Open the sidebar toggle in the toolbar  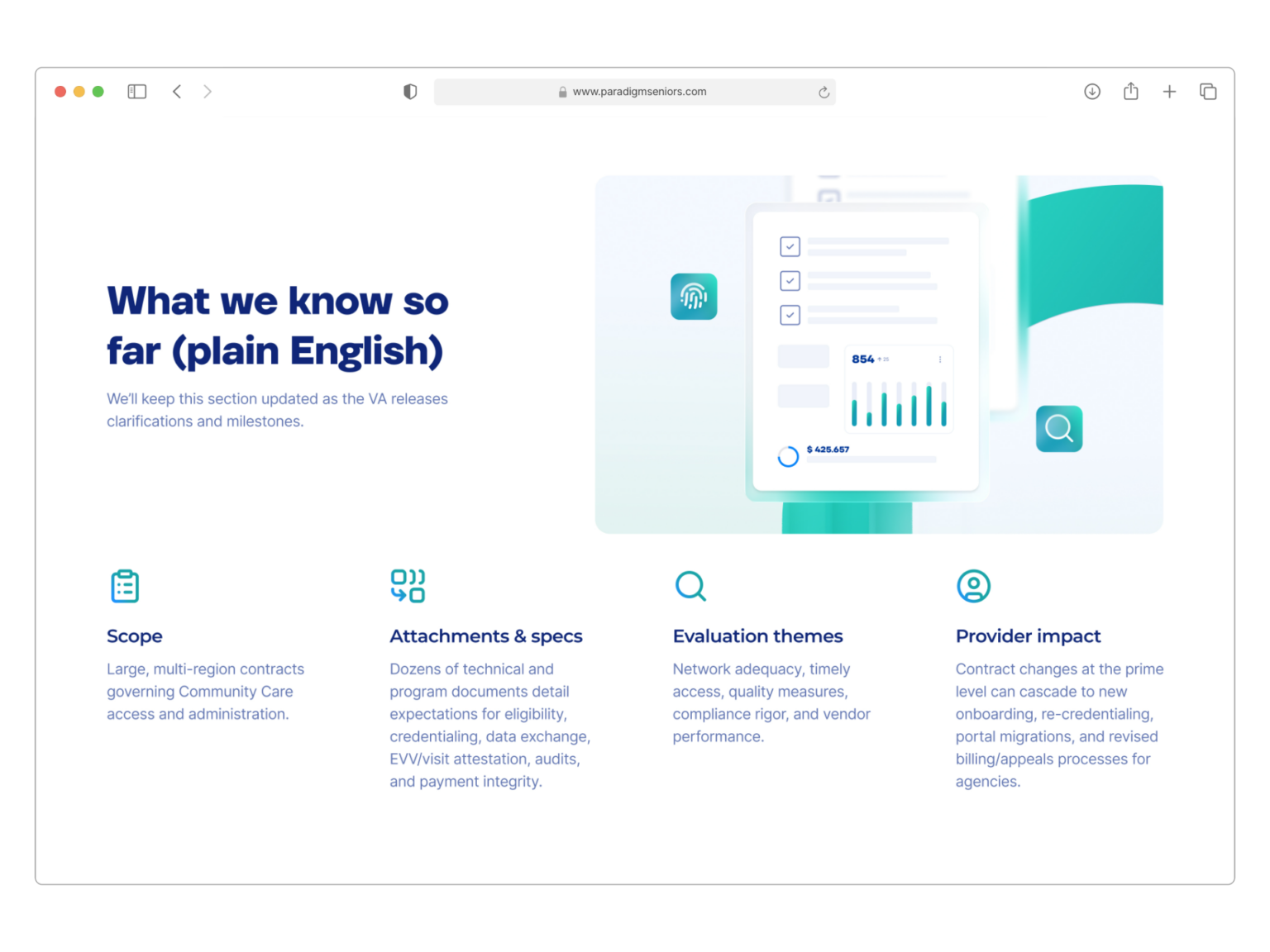pos(137,91)
